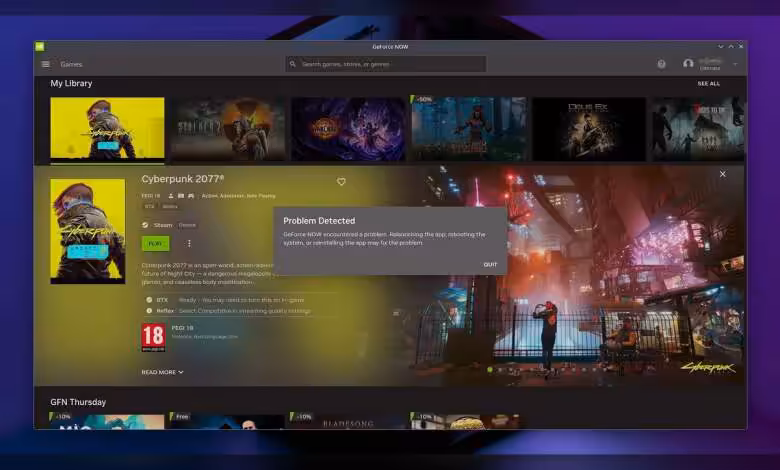
Task: Open the hamburger navigation menu
Action: click(45, 64)
